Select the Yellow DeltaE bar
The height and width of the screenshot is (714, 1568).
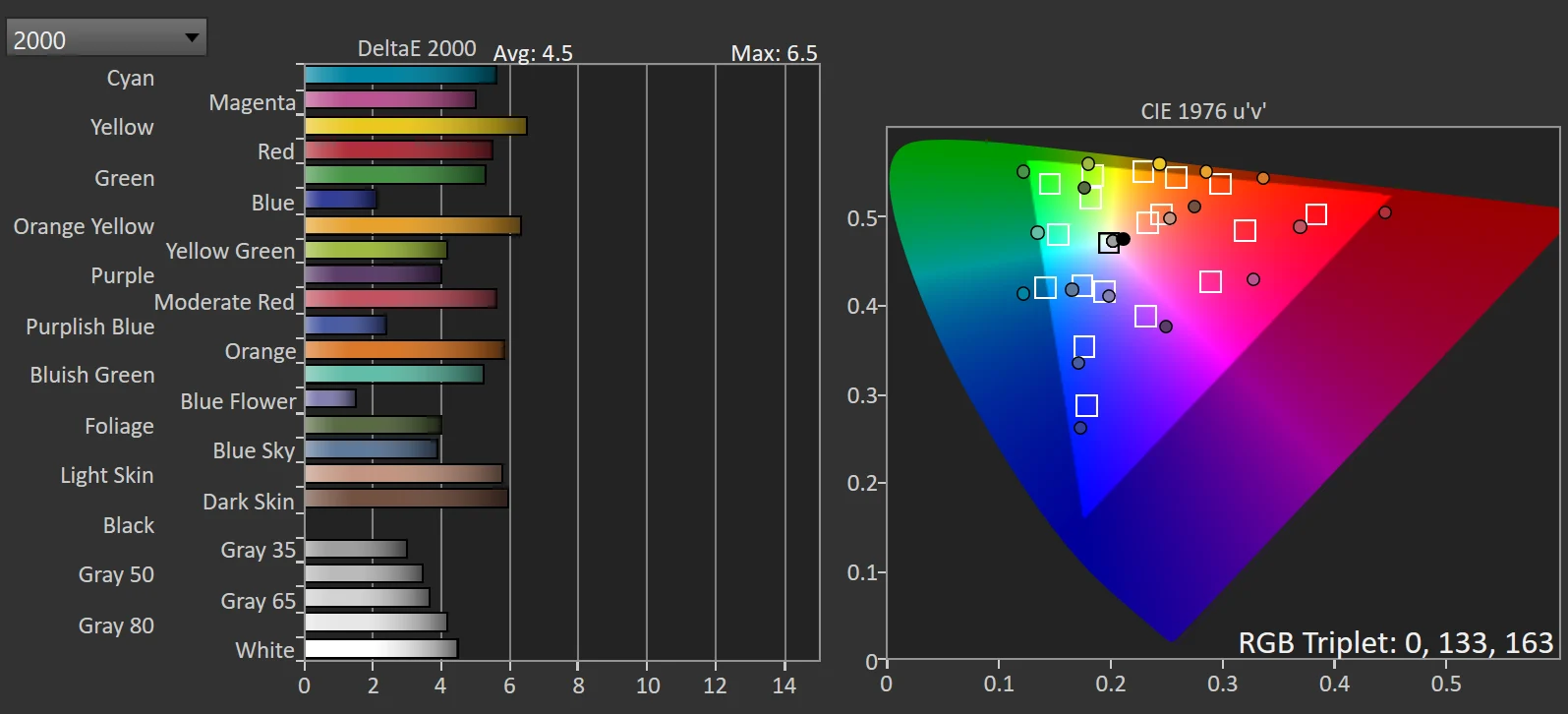pos(416,126)
